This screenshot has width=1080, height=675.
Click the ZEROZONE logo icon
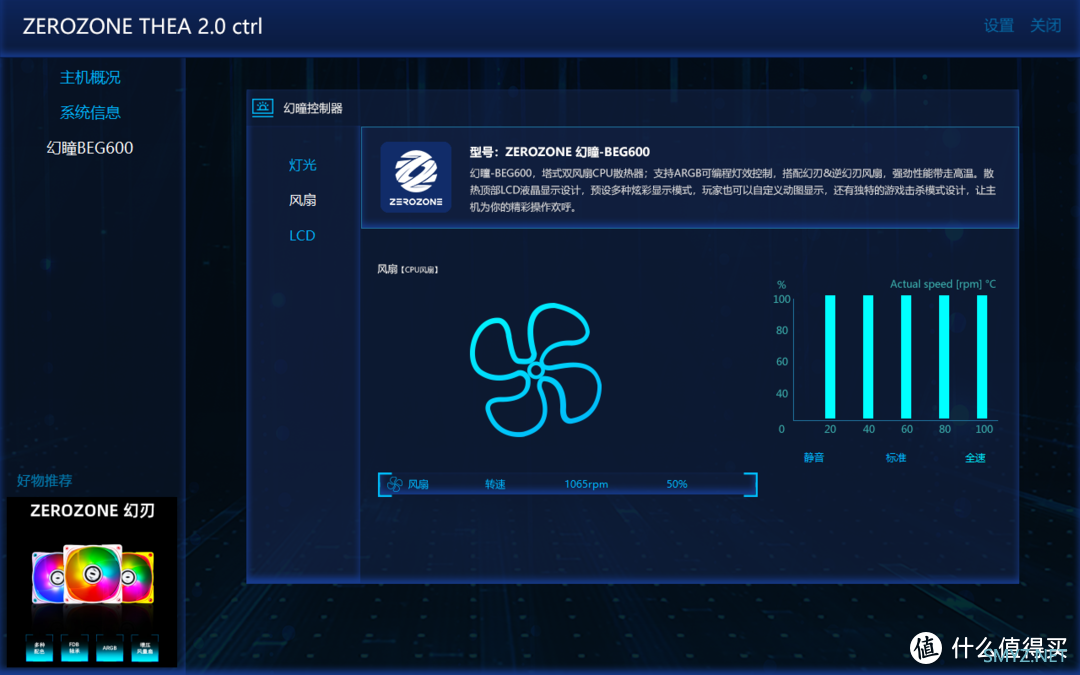pyautogui.click(x=416, y=178)
